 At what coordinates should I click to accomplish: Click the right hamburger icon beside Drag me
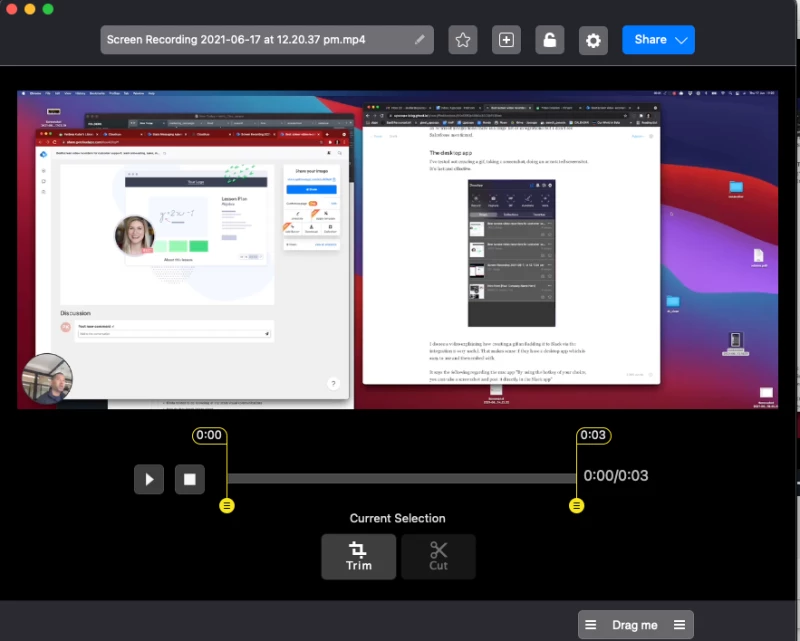point(679,625)
